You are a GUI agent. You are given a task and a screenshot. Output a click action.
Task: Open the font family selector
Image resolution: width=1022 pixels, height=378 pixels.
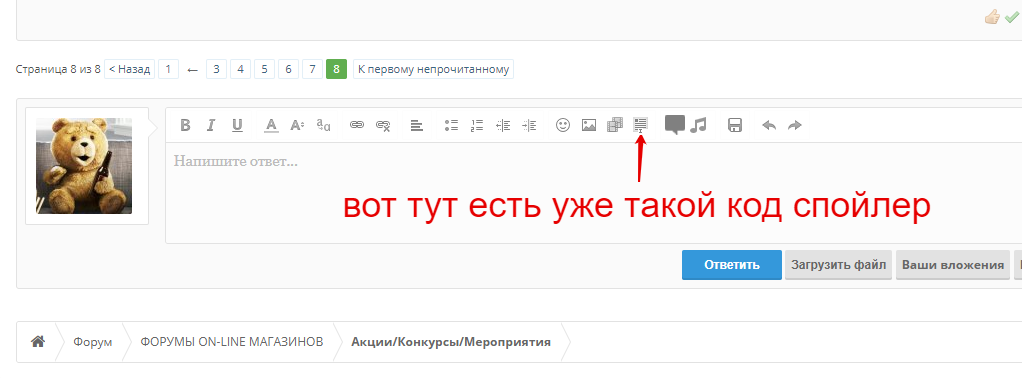[x=323, y=125]
